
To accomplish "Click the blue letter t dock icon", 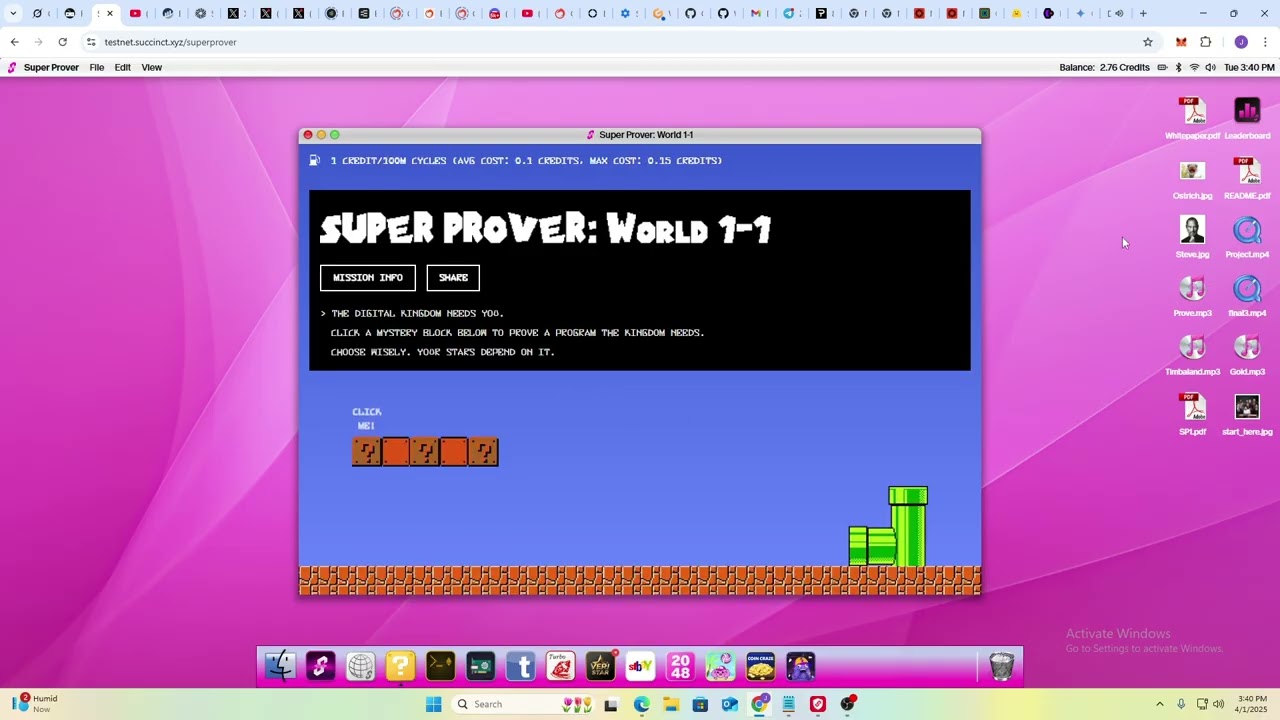I will click(521, 666).
